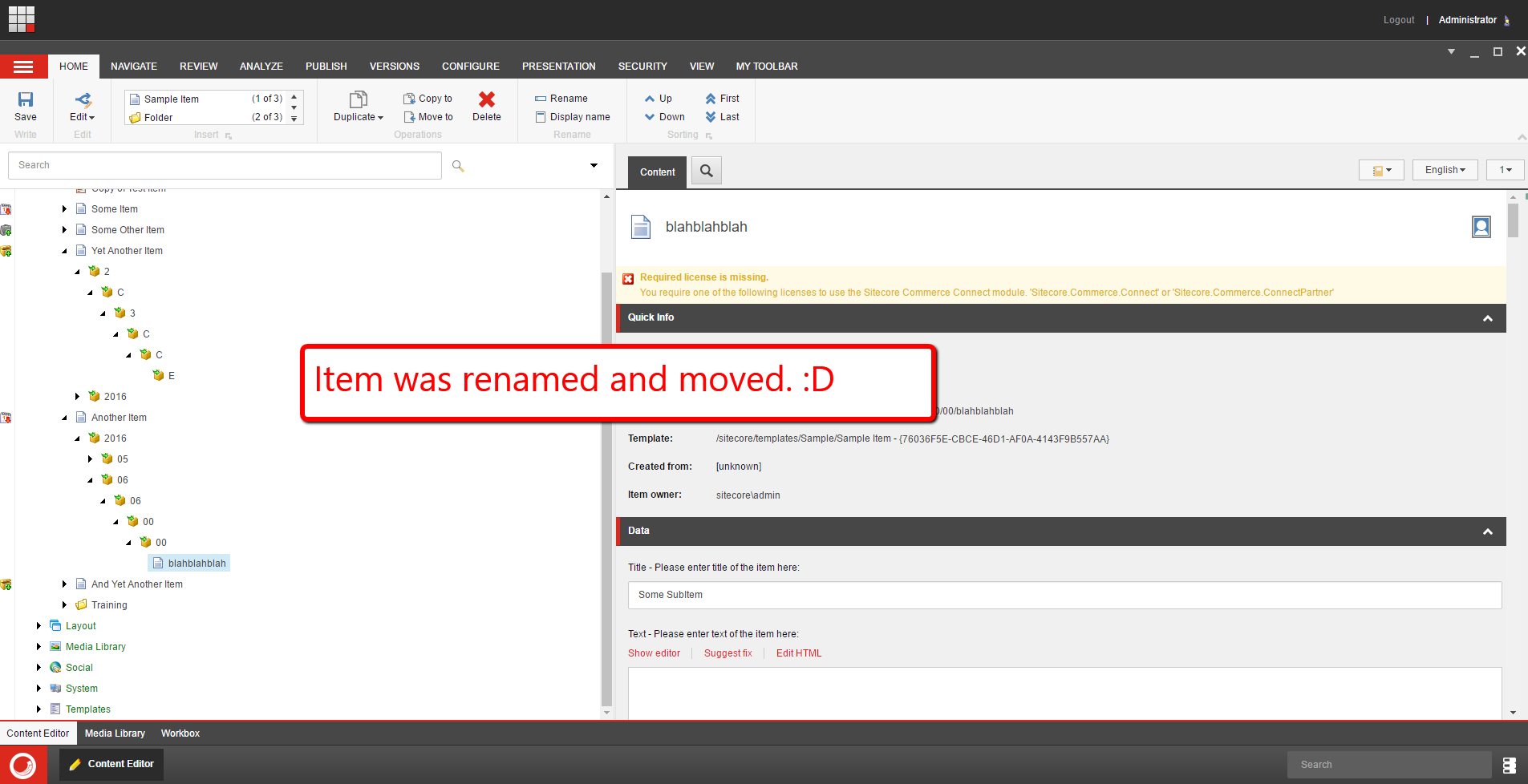Screen dimensions: 1528x784
Task: Switch to the PUBLISH ribbon tab
Action: [326, 67]
